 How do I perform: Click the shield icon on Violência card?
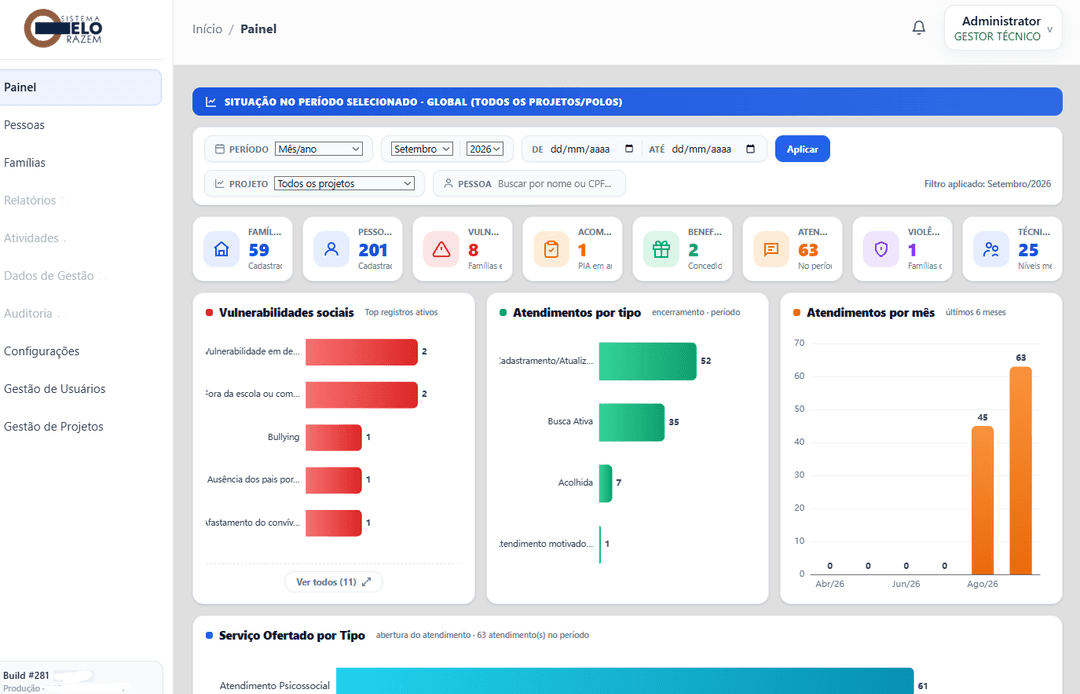click(881, 249)
